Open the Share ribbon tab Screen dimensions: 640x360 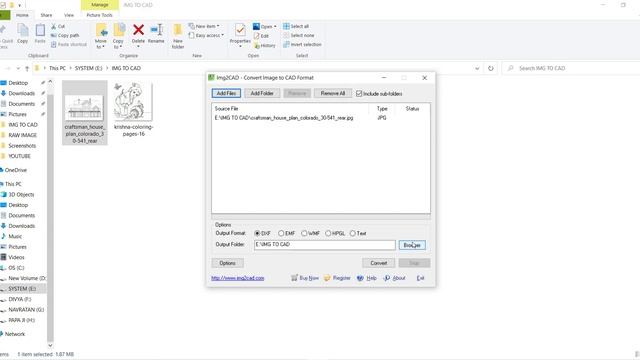(x=46, y=15)
